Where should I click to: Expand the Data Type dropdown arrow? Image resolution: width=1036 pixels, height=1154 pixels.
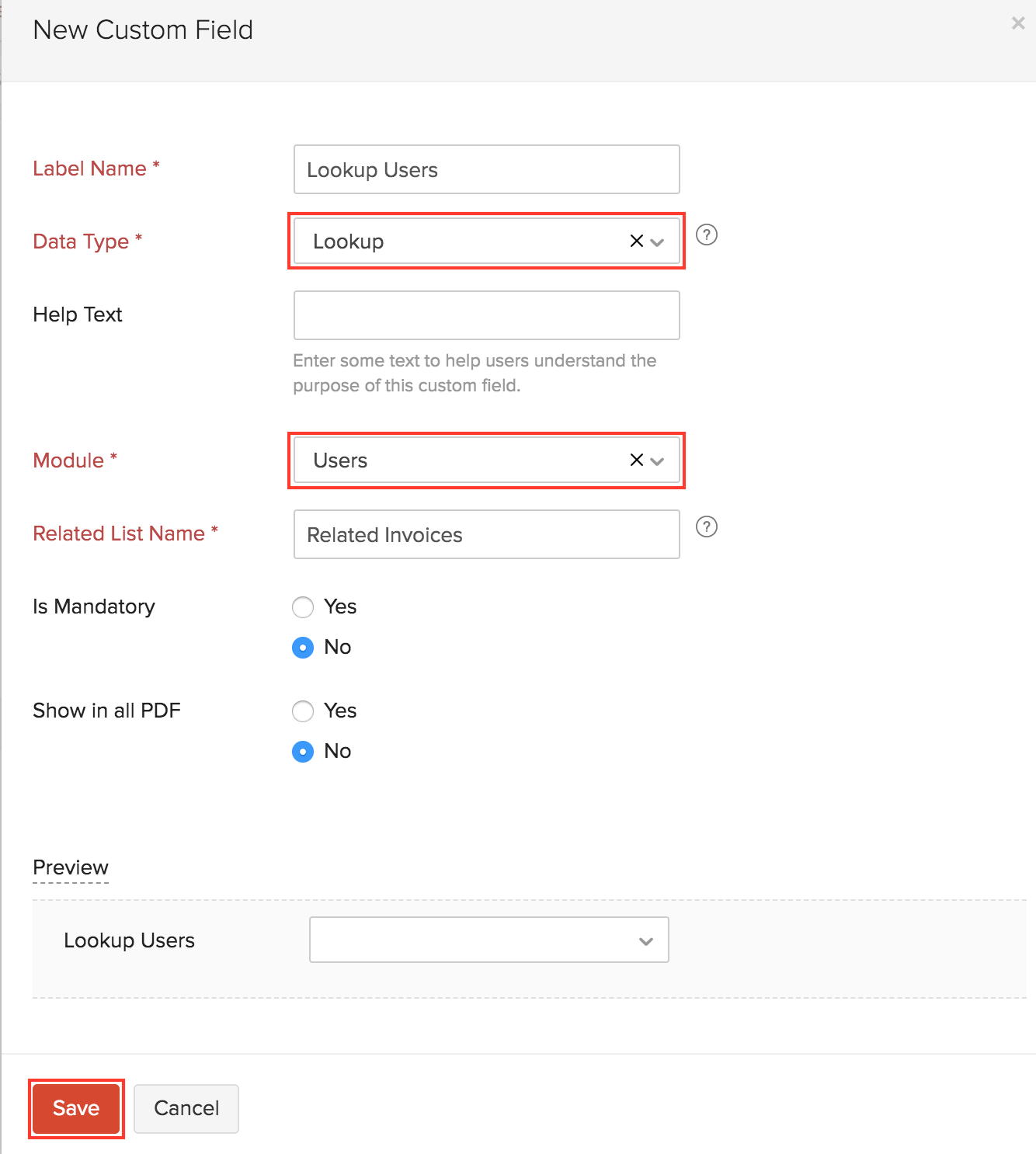click(657, 242)
